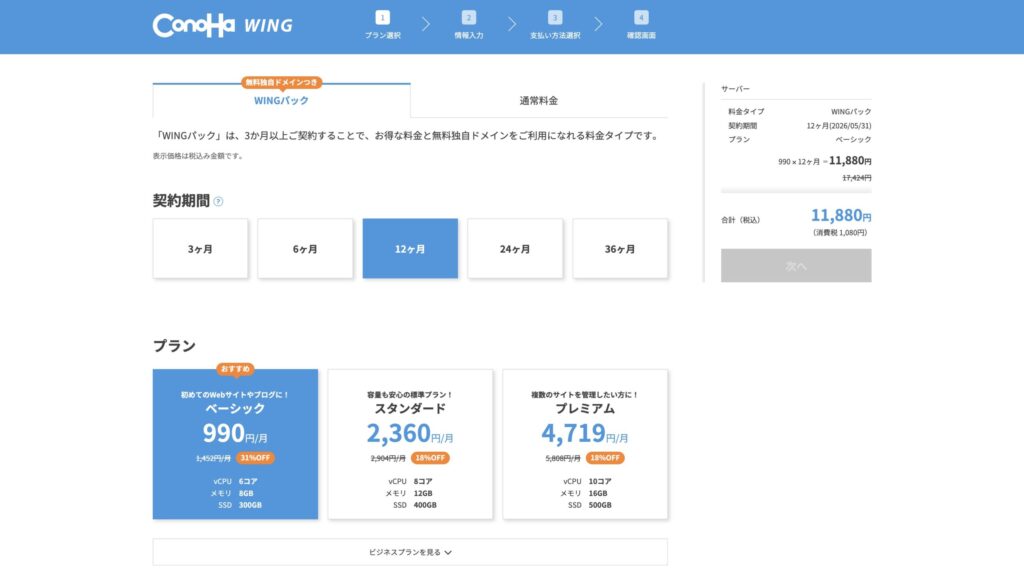Select the 12ヶ月 contract period
The width and height of the screenshot is (1024, 584).
coord(410,249)
